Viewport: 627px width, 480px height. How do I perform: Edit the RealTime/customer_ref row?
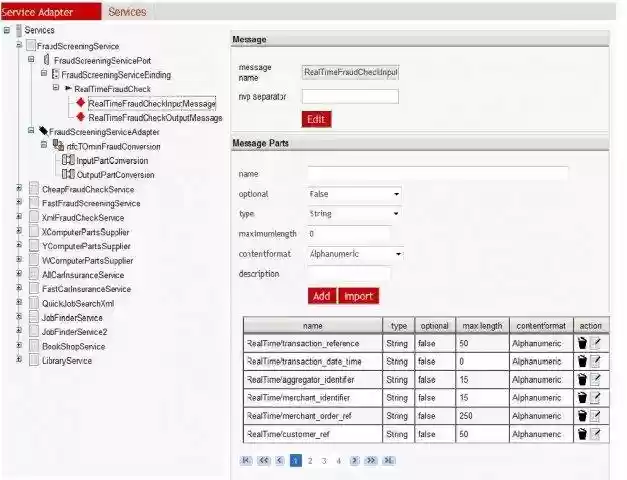[x=595, y=434]
